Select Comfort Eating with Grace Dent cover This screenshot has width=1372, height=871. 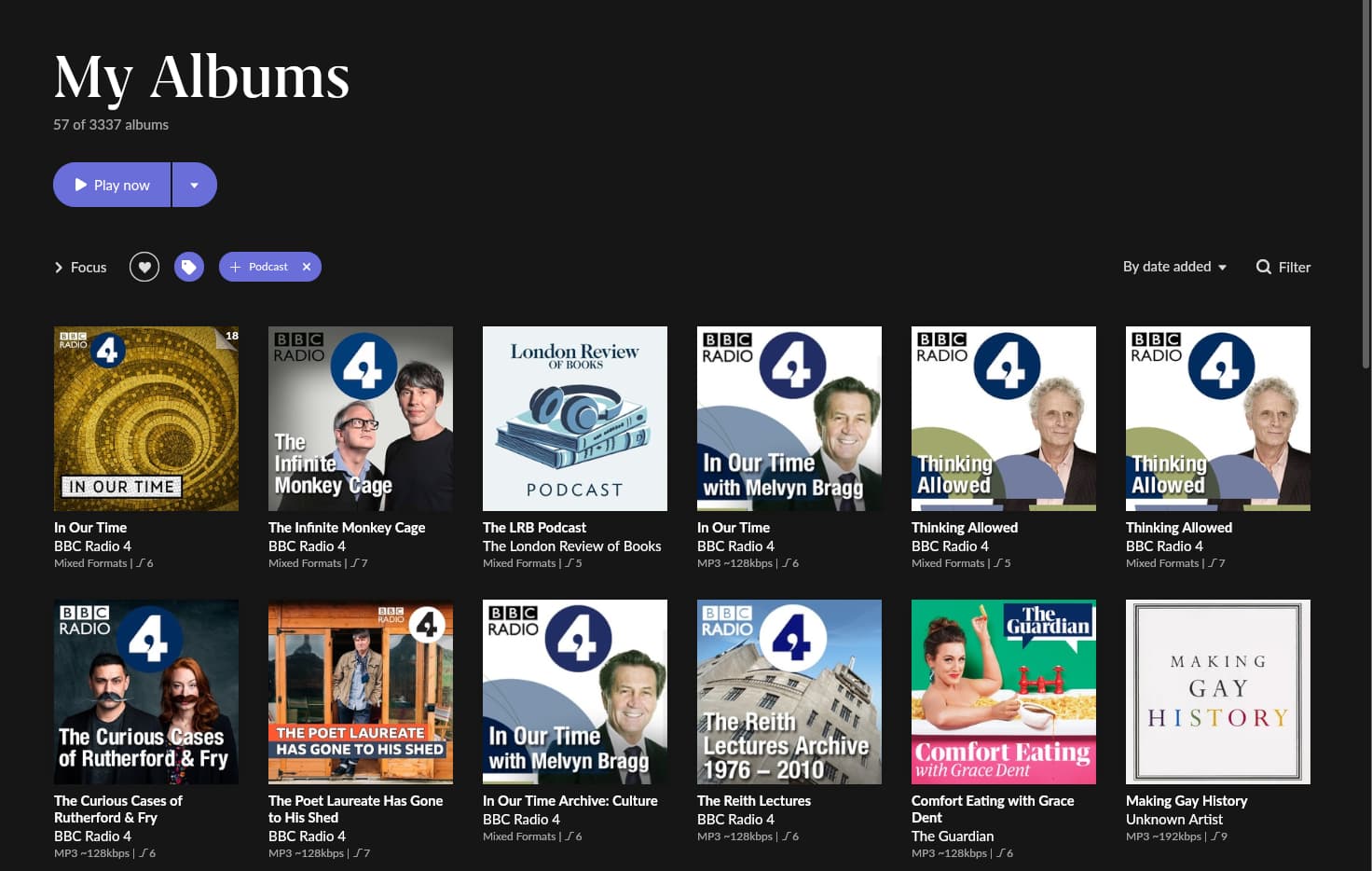click(1004, 692)
